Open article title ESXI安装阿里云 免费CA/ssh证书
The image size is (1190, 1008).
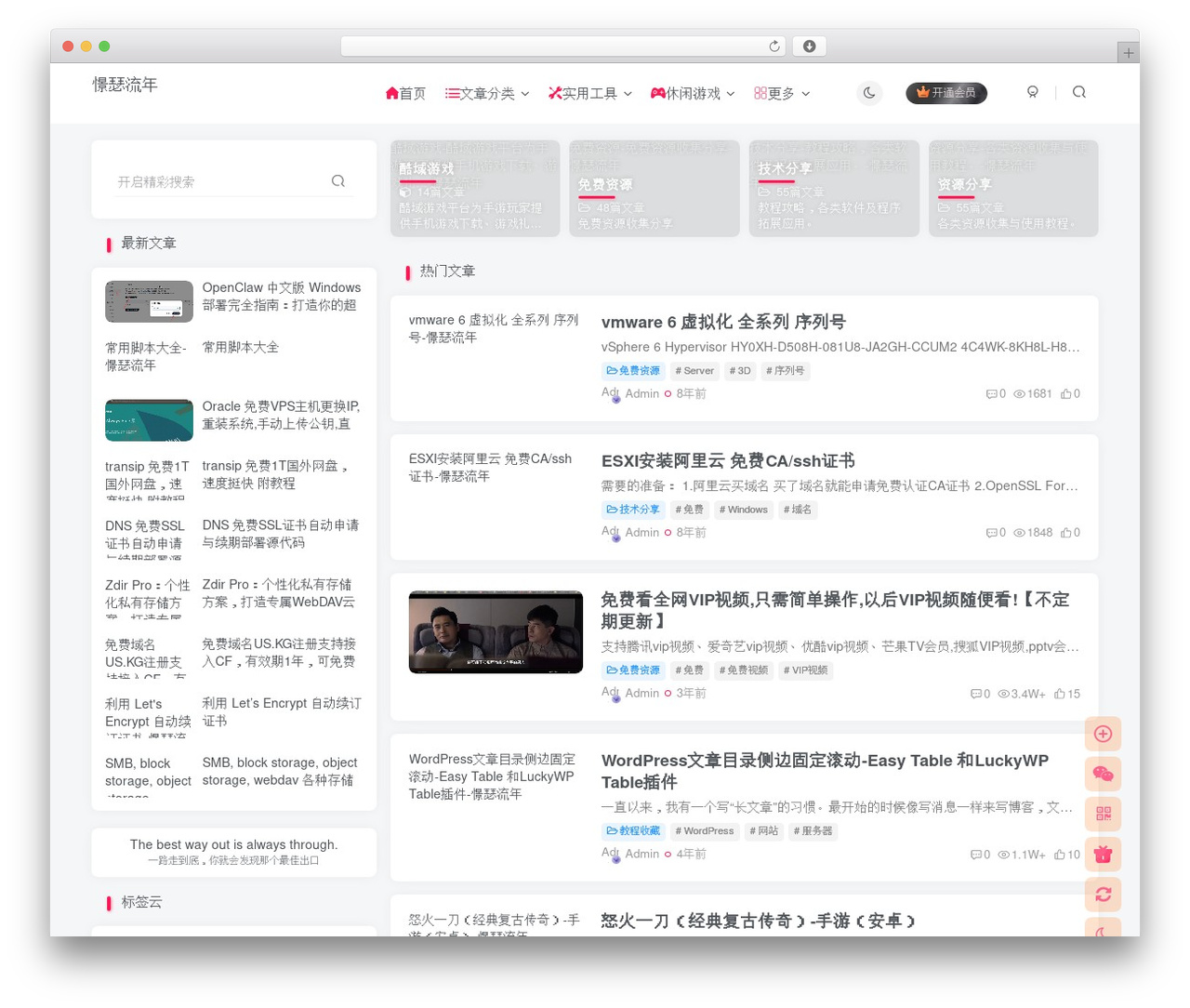728,460
